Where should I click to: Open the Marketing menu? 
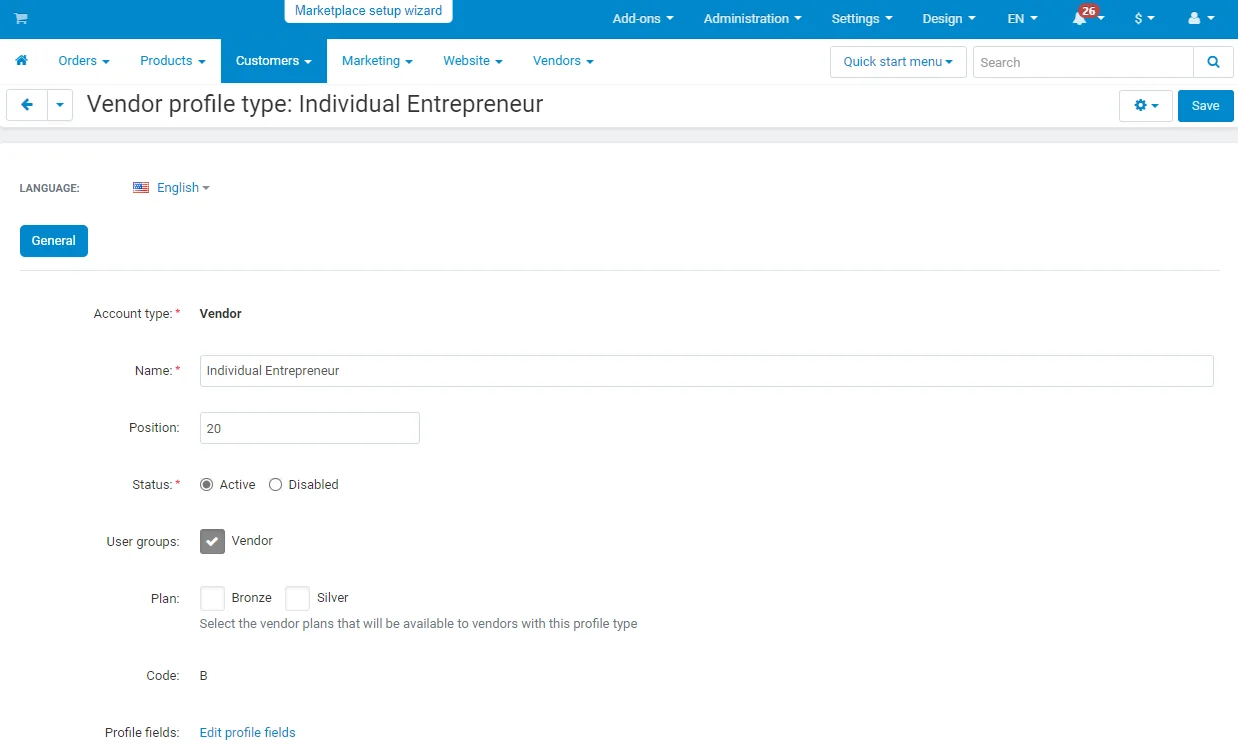click(377, 61)
